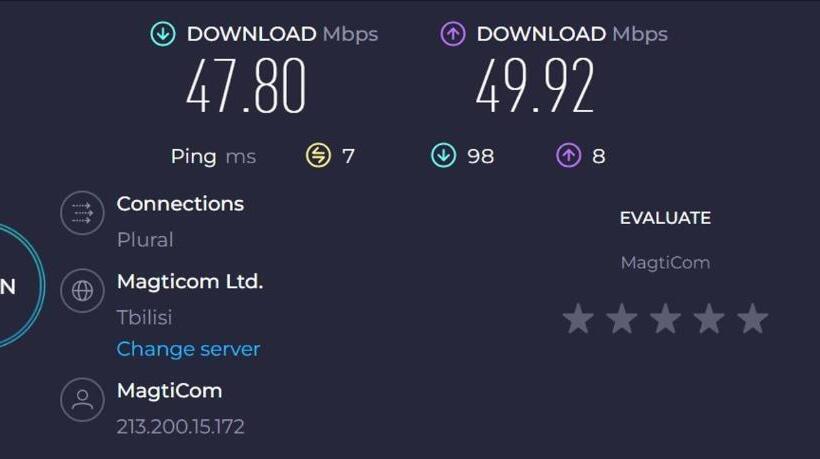Click the globe icon beside Magticom Ltd.
The height and width of the screenshot is (459, 820).
[82, 291]
